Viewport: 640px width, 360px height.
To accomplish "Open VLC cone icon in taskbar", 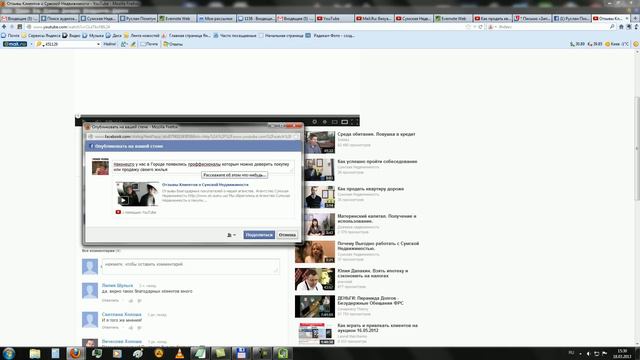I will coord(179,353).
